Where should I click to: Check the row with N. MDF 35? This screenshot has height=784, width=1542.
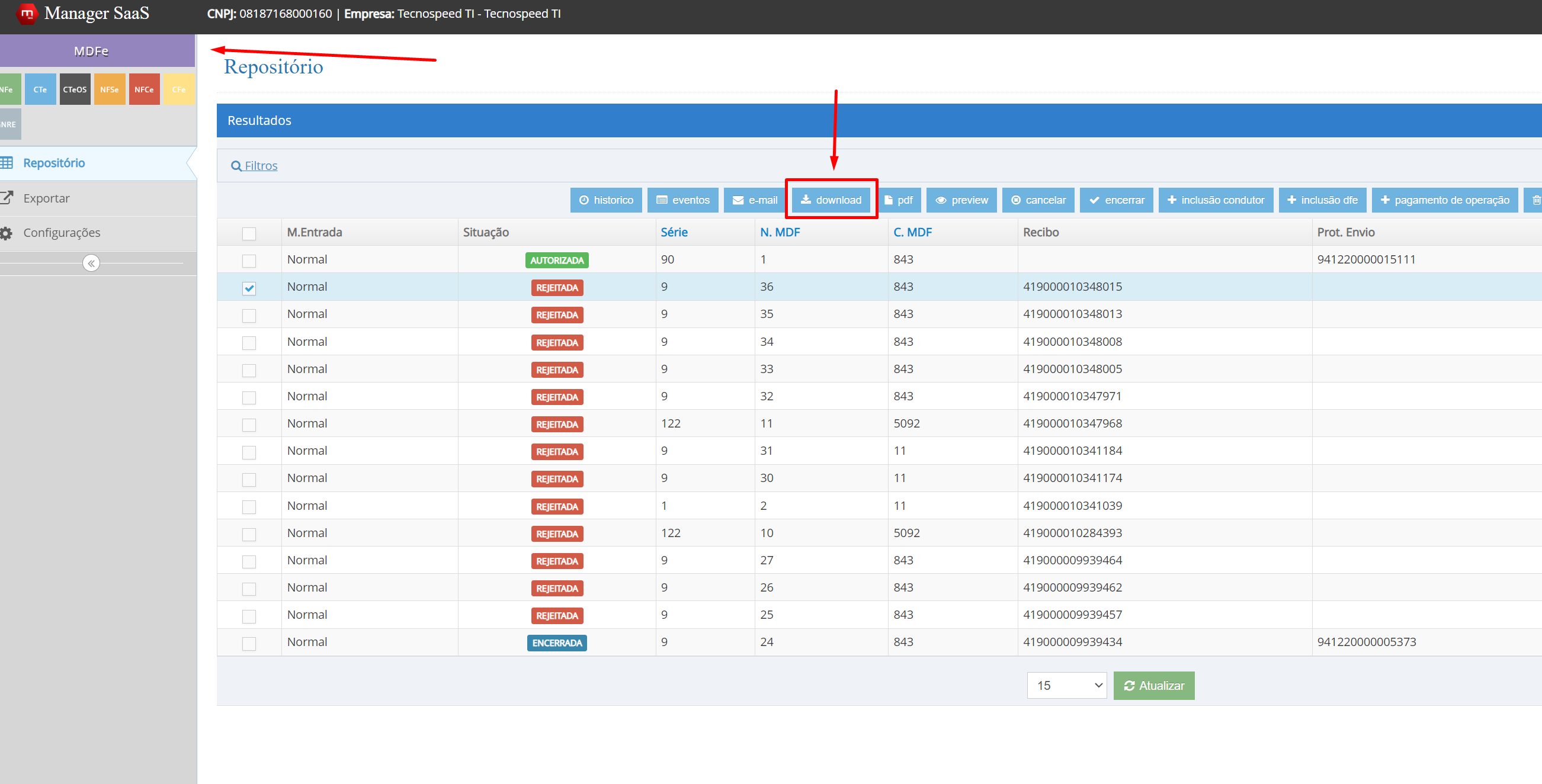[x=249, y=316]
